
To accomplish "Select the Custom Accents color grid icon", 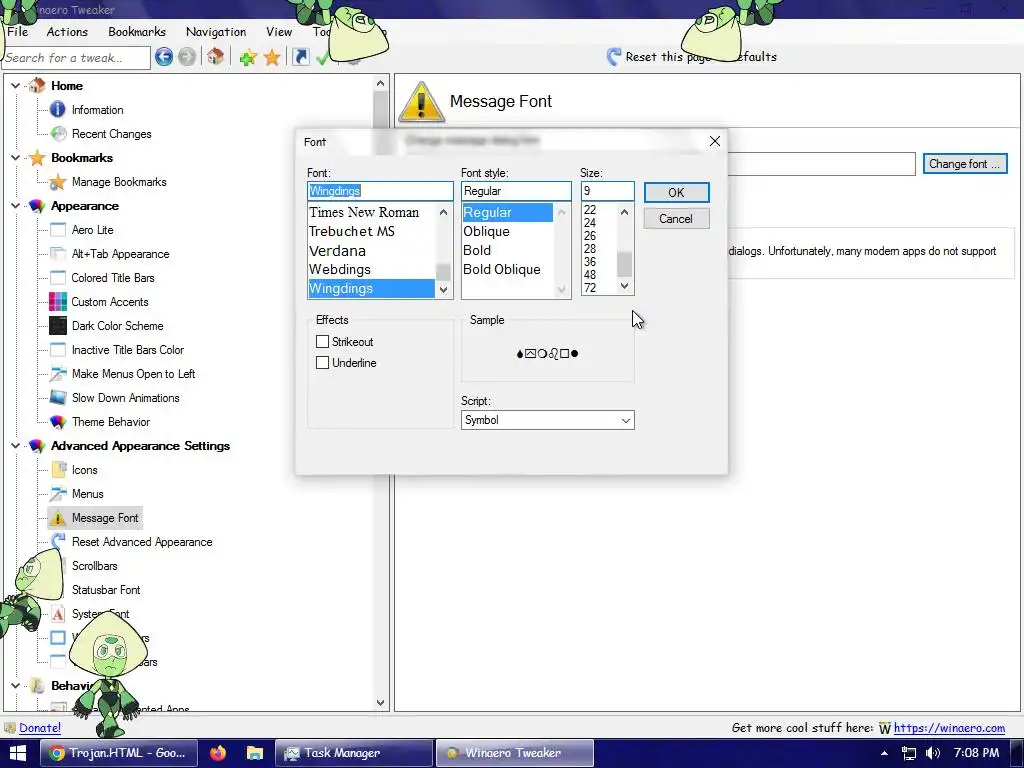I will tap(57, 302).
